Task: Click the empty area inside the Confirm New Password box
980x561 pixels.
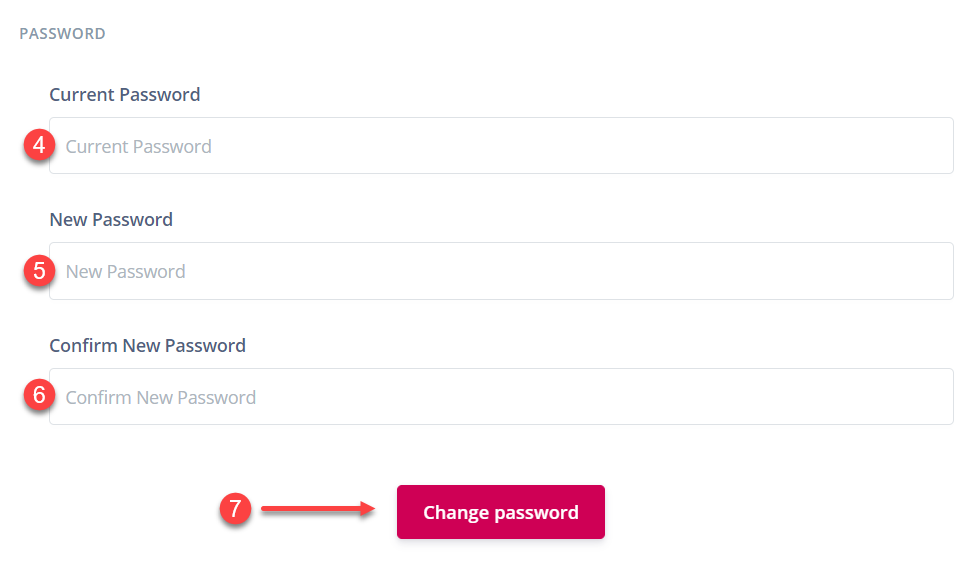Action: tap(650, 397)
